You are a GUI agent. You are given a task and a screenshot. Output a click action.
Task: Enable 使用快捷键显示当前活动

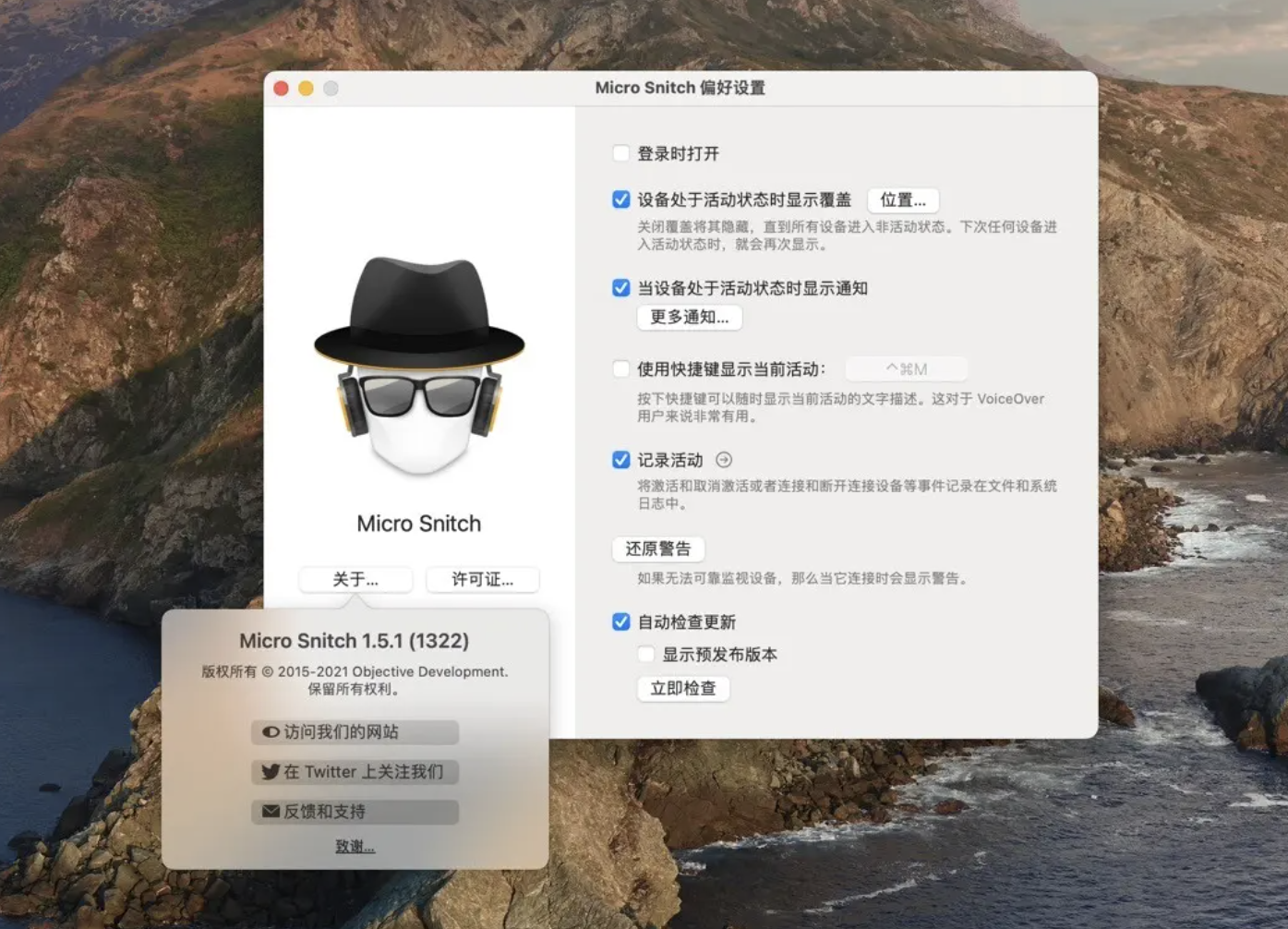(620, 368)
